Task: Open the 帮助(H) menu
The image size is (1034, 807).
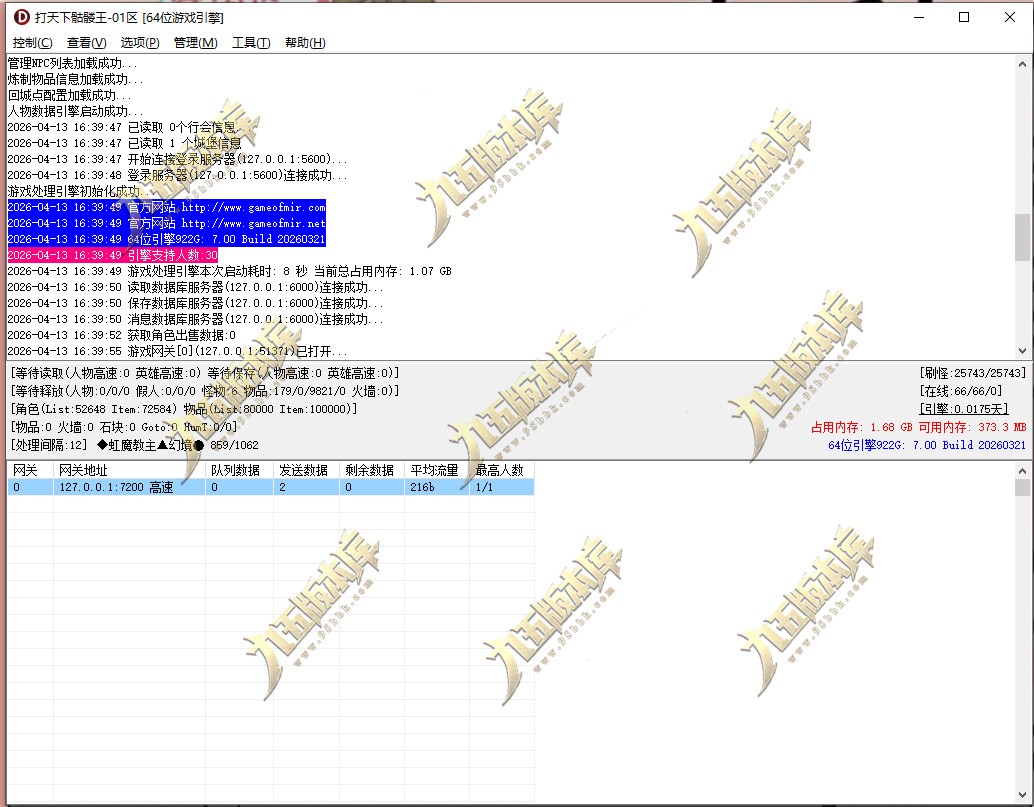Action: click(x=305, y=43)
